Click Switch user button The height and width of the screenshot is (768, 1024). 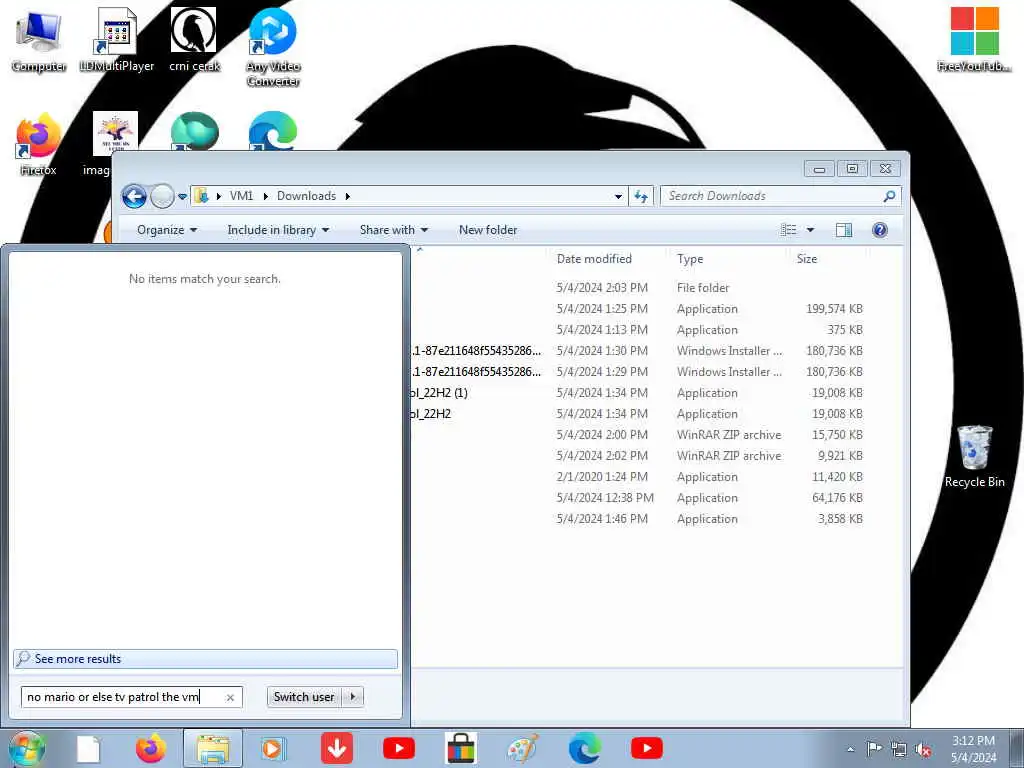click(x=304, y=697)
